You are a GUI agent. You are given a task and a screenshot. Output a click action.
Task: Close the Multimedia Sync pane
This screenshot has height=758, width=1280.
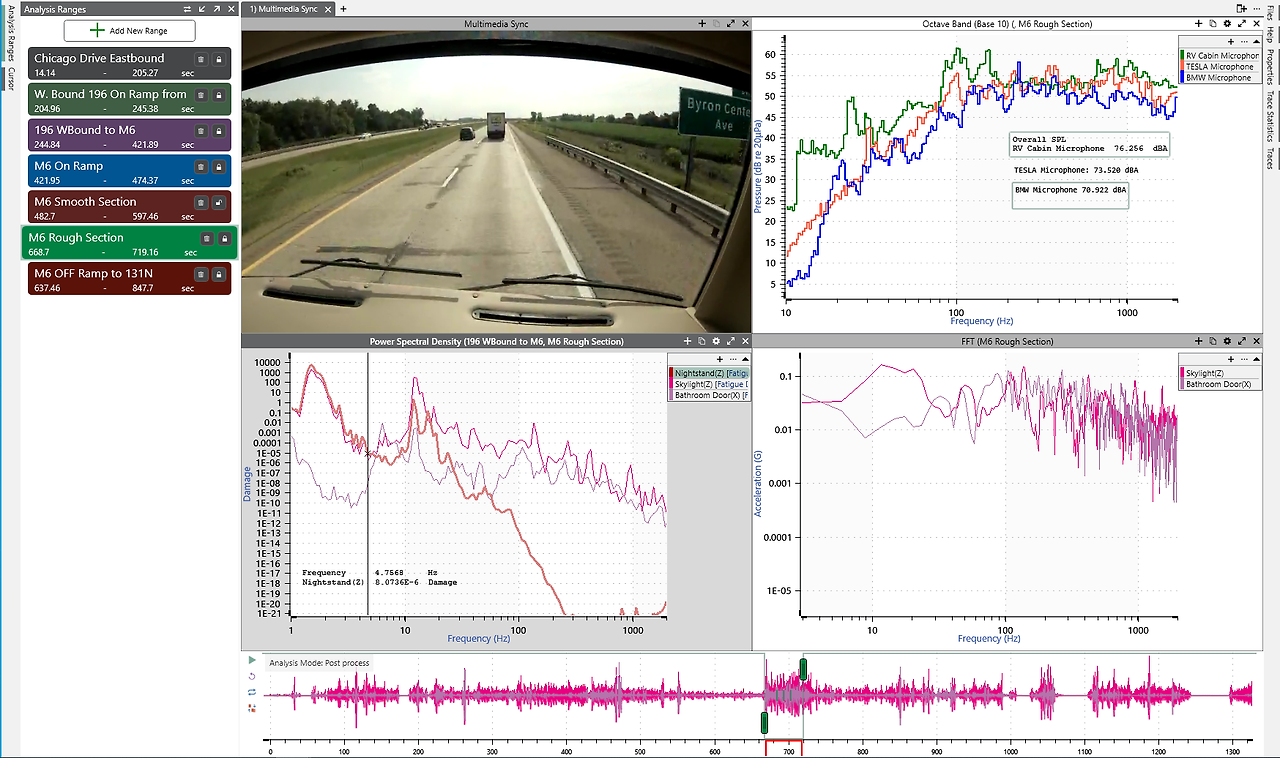coord(744,23)
